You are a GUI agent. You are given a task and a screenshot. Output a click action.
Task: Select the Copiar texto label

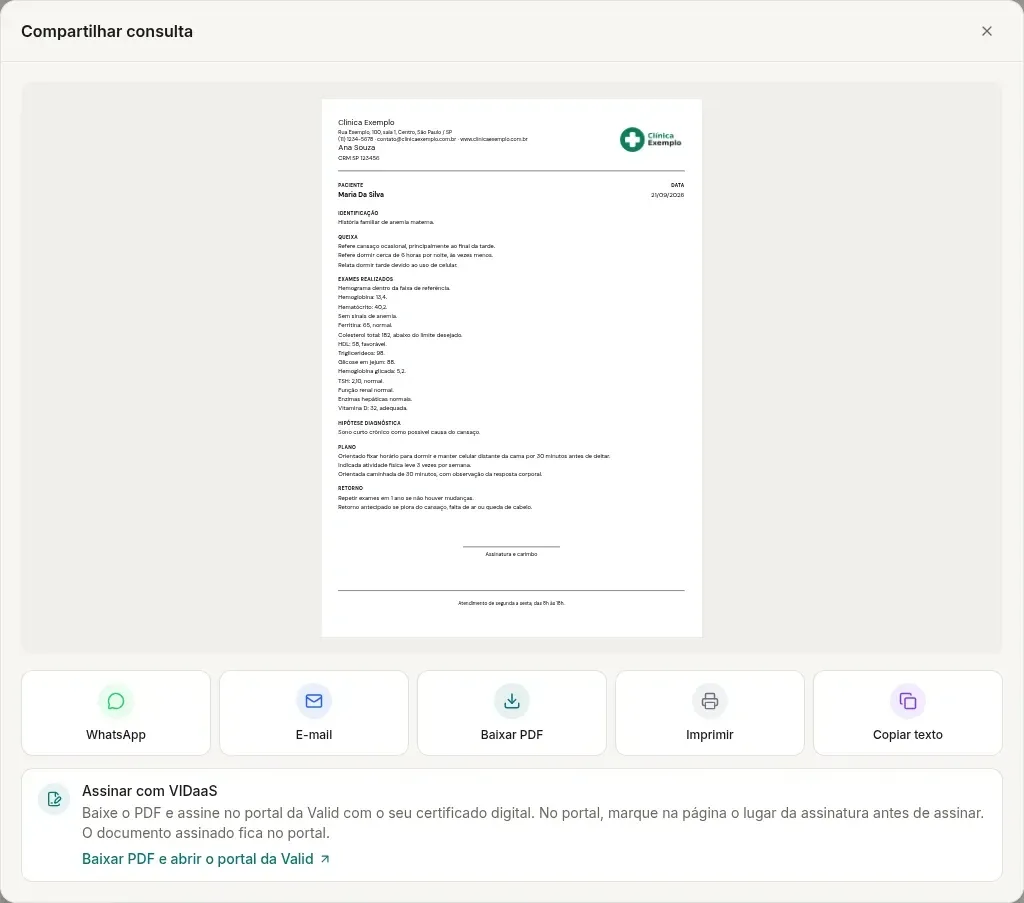[907, 735]
